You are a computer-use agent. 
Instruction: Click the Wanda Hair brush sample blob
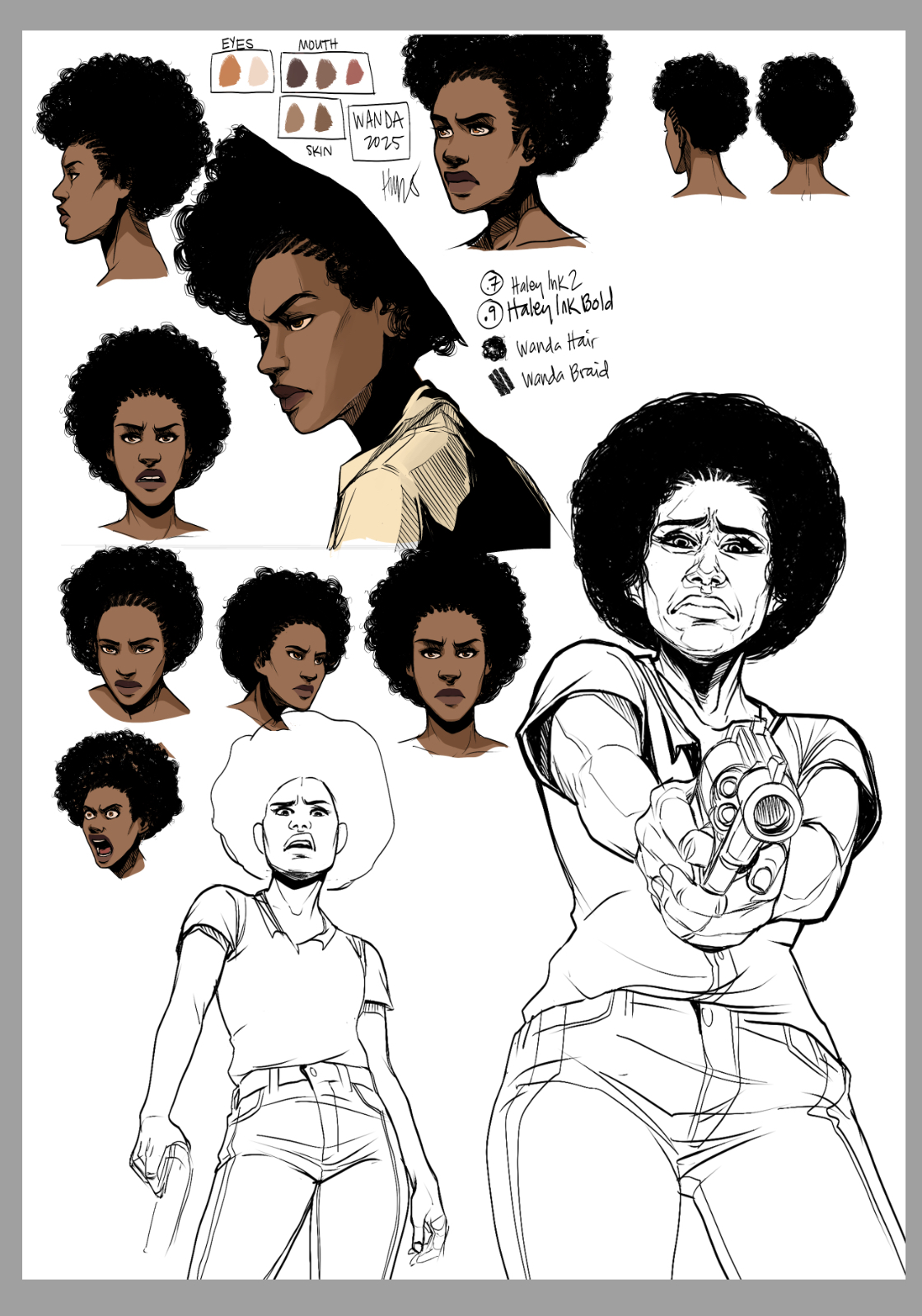[x=494, y=349]
